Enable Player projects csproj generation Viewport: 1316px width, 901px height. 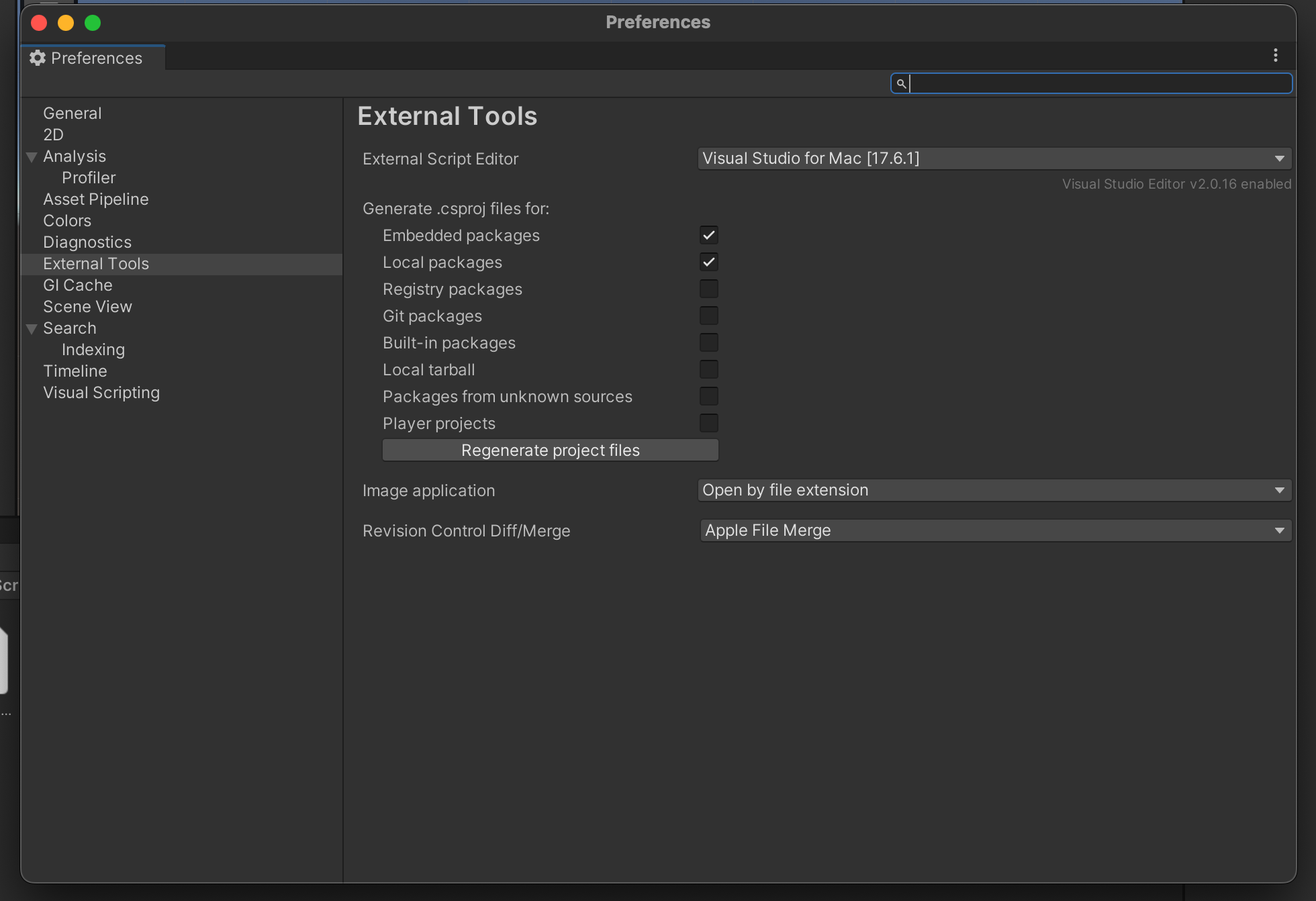tap(708, 424)
